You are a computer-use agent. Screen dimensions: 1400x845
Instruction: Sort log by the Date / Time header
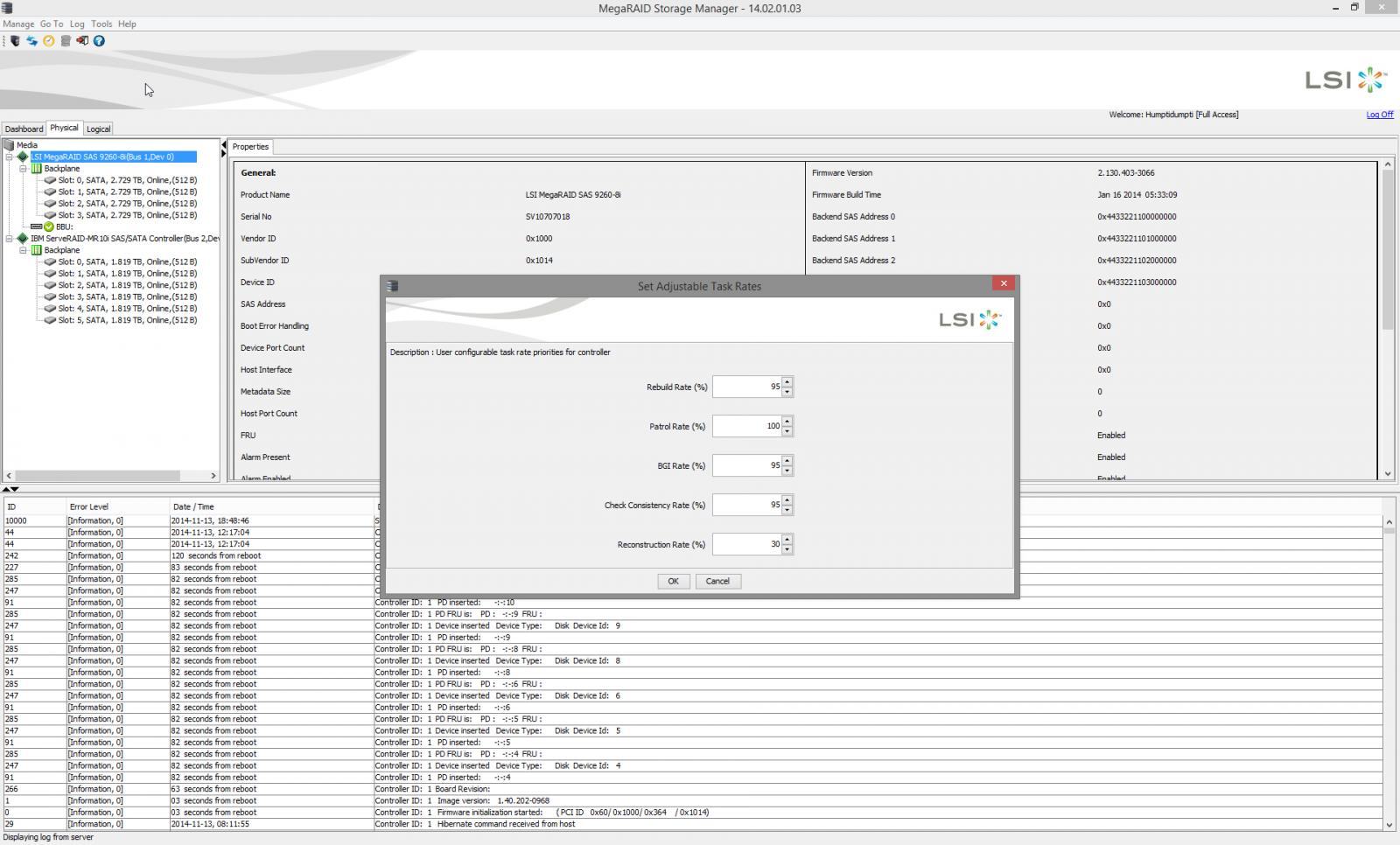[x=271, y=506]
